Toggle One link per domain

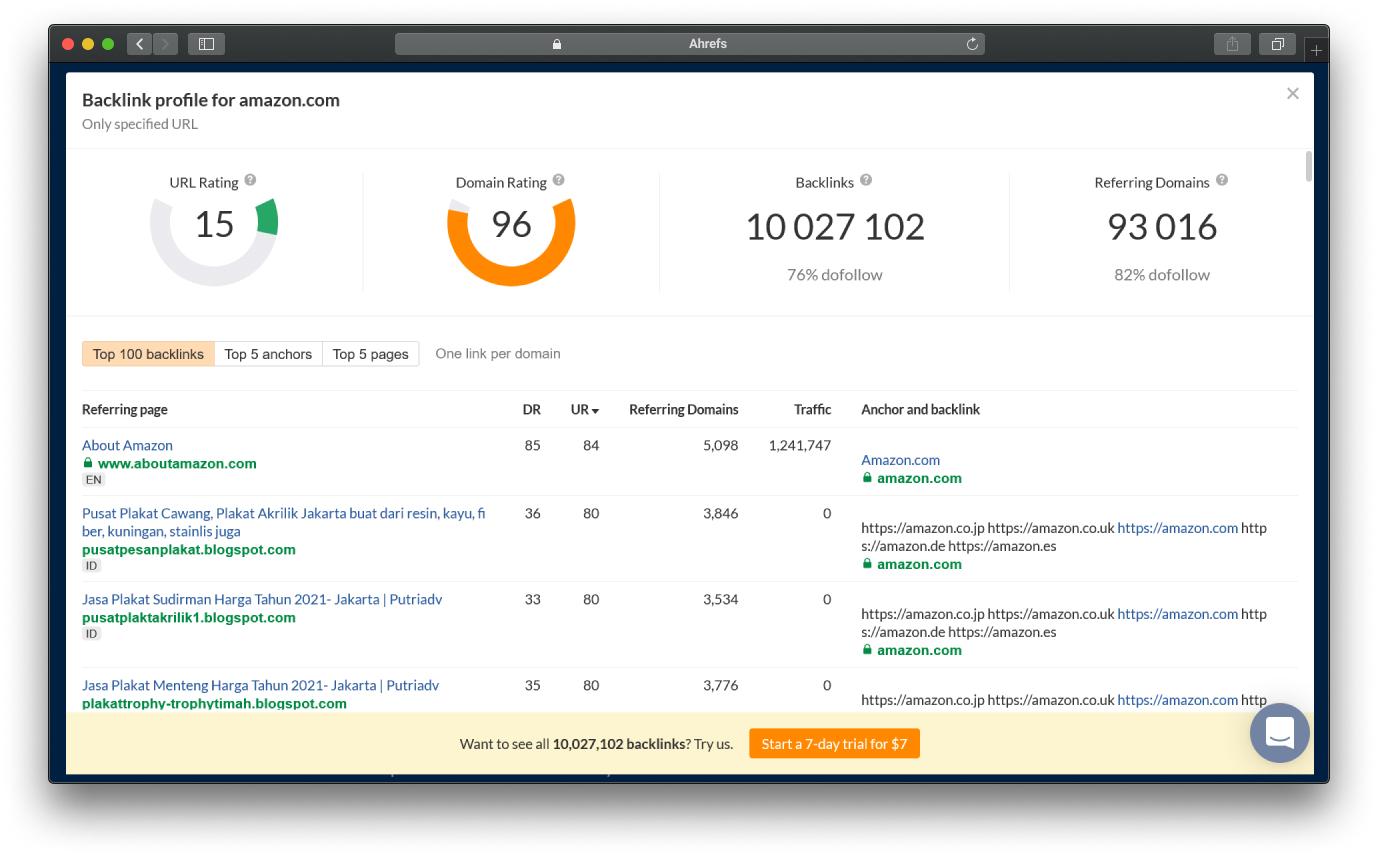498,354
